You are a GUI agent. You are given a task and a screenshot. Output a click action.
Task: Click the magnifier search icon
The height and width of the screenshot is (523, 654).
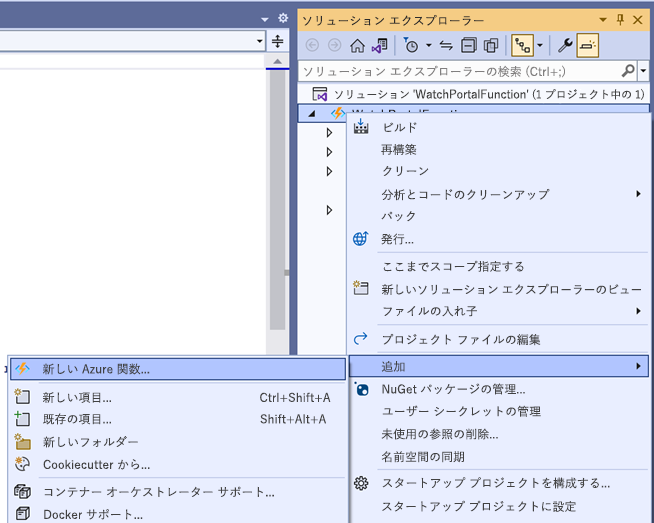(x=628, y=71)
